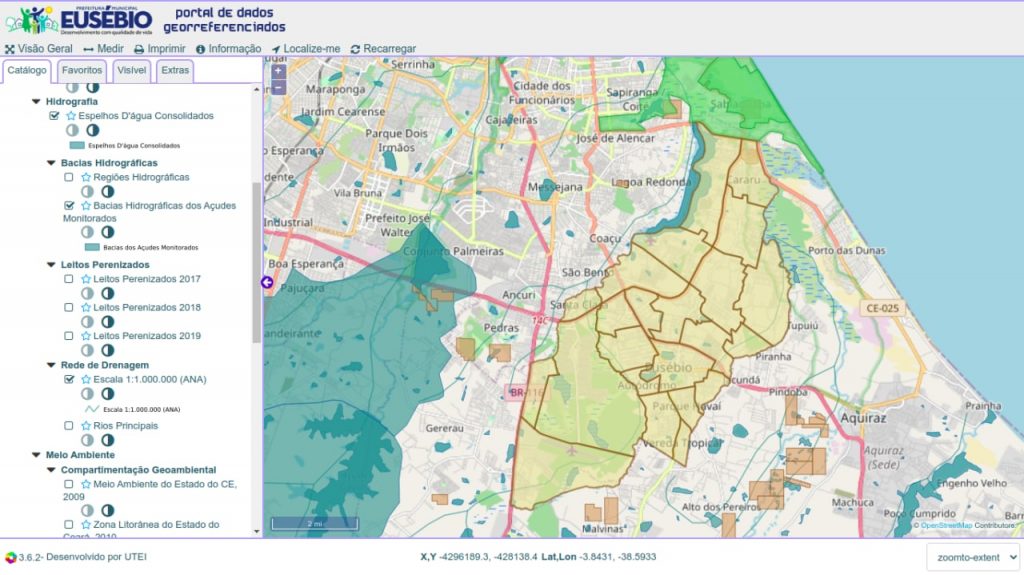Enable Leitos Perenizados 2018 layer
The width and height of the screenshot is (1024, 575).
(x=69, y=307)
